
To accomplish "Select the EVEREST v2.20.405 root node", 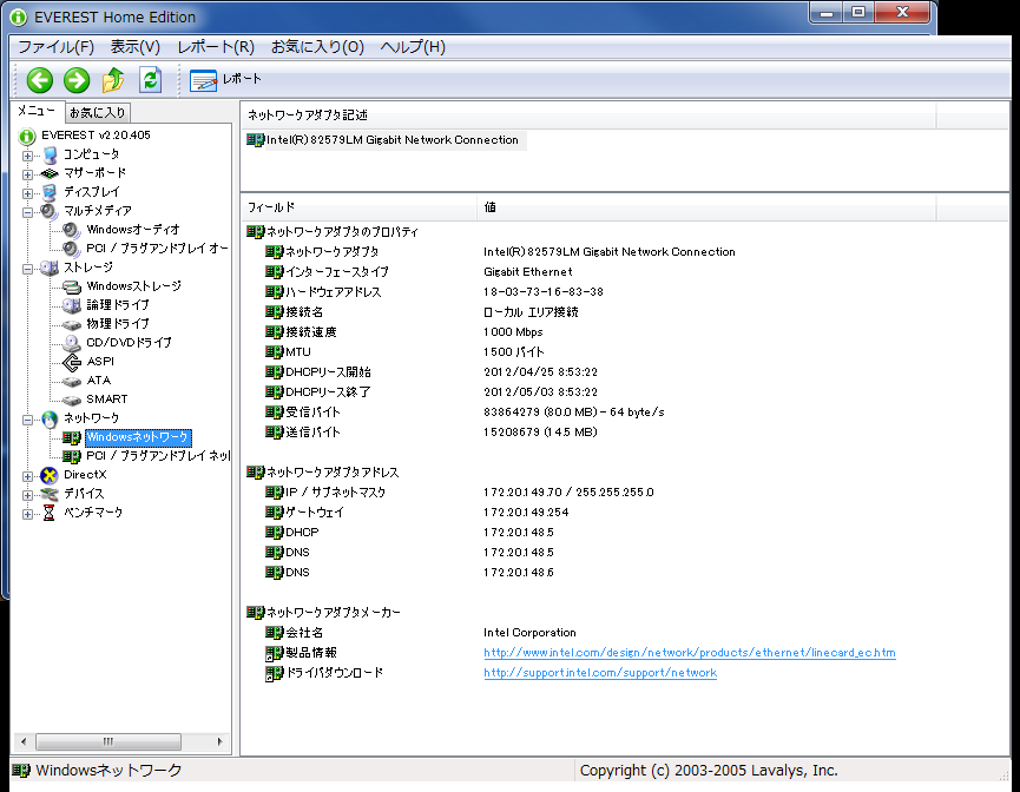I will (x=96, y=135).
